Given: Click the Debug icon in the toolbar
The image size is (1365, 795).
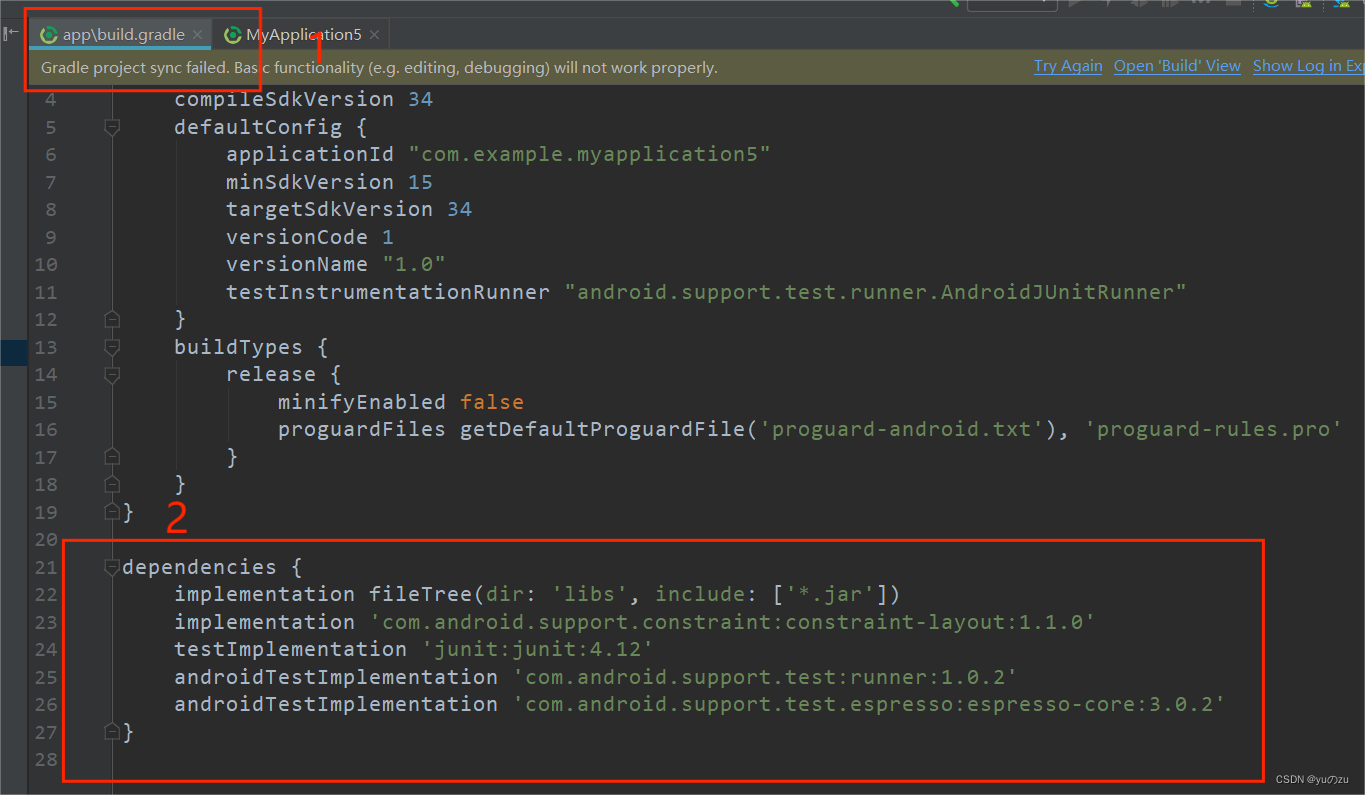Looking at the screenshot, I should (1108, 5).
